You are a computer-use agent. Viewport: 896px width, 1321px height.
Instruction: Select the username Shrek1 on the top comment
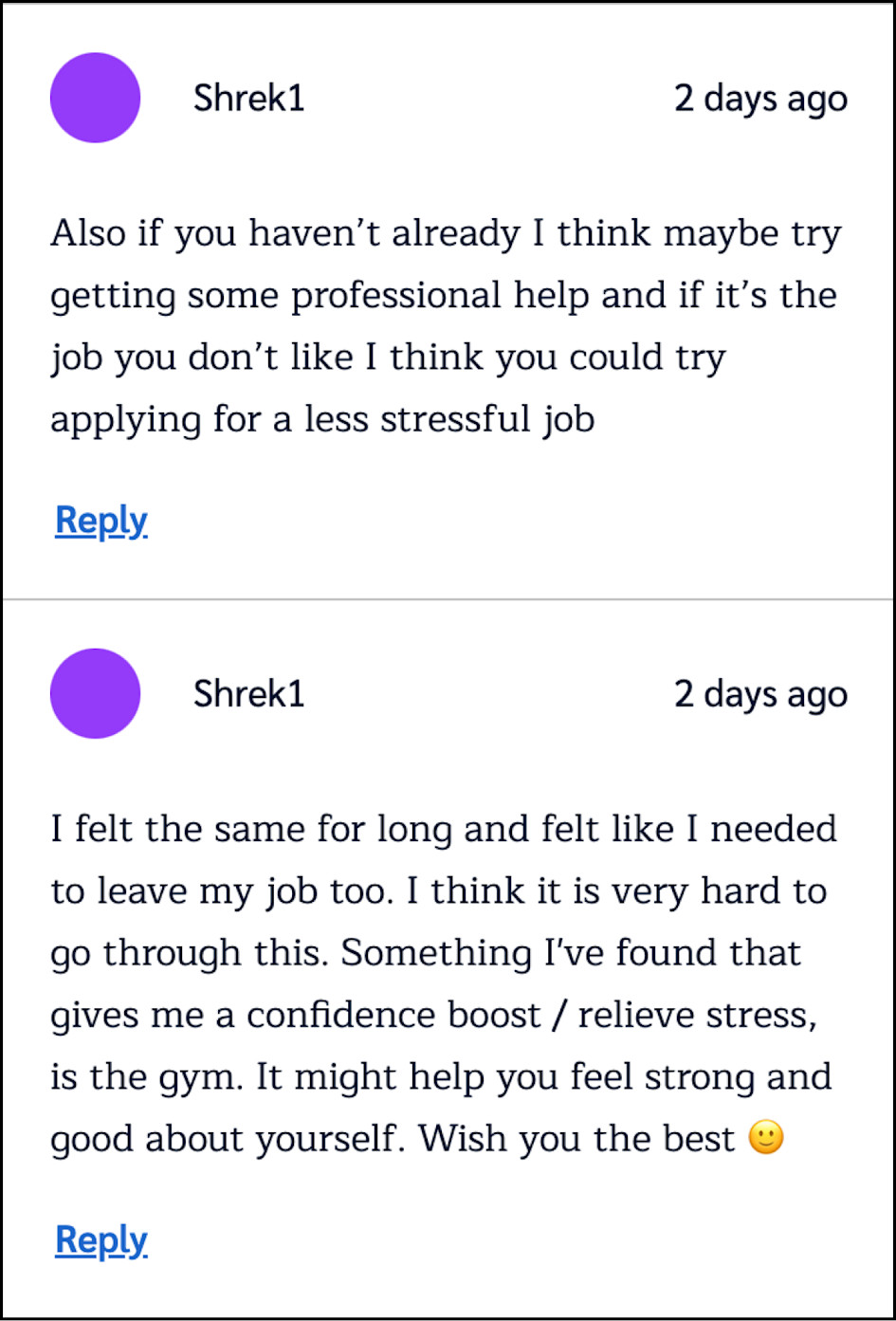[248, 98]
